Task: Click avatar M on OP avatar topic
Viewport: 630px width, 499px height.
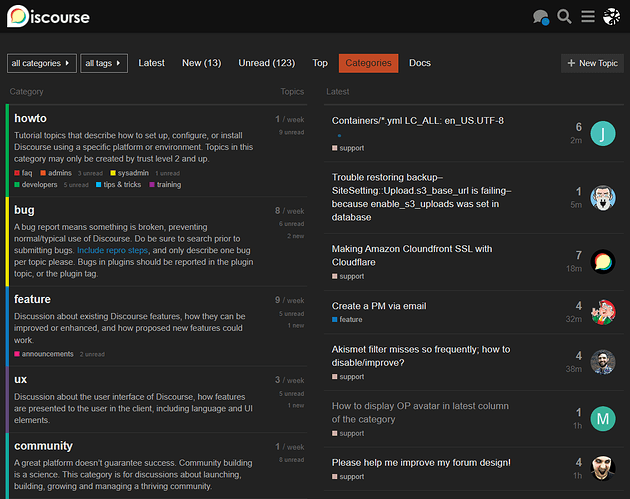Action: pos(603,419)
